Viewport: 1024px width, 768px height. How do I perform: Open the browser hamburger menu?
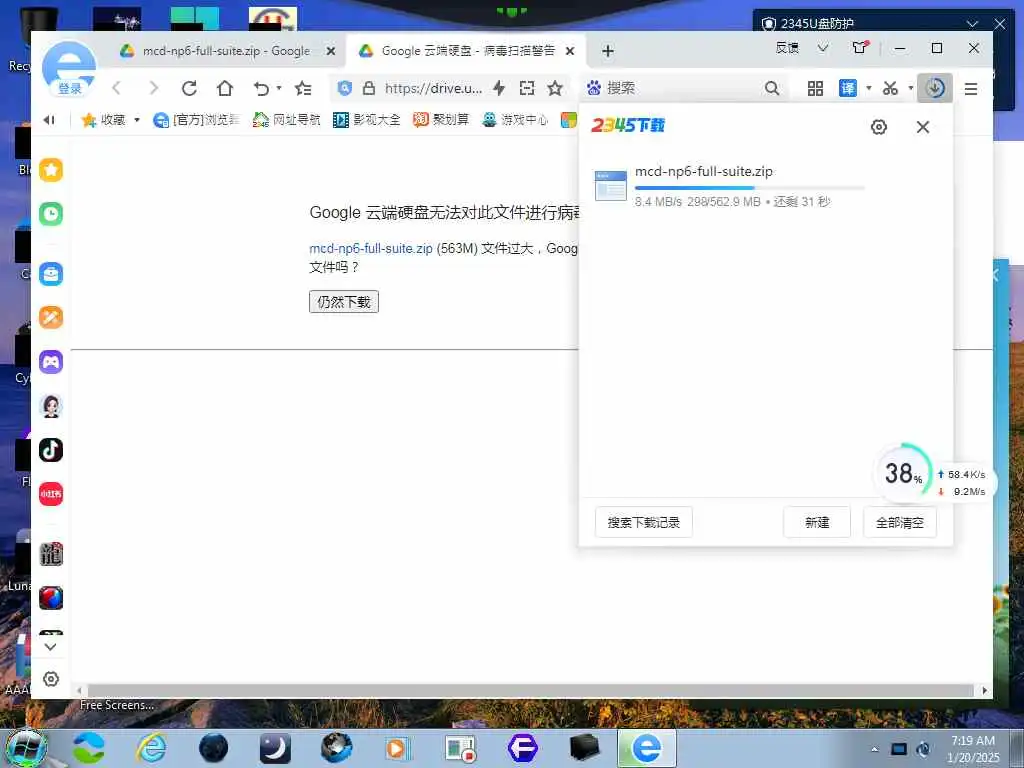point(971,88)
